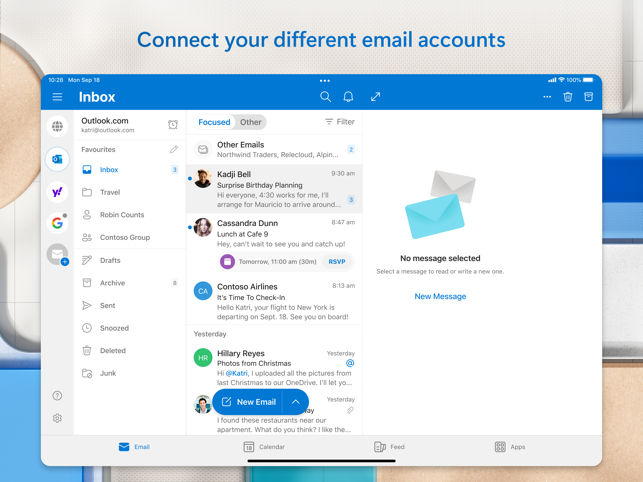
Task: Open the Robin Counts favourite
Action: [x=130, y=215]
